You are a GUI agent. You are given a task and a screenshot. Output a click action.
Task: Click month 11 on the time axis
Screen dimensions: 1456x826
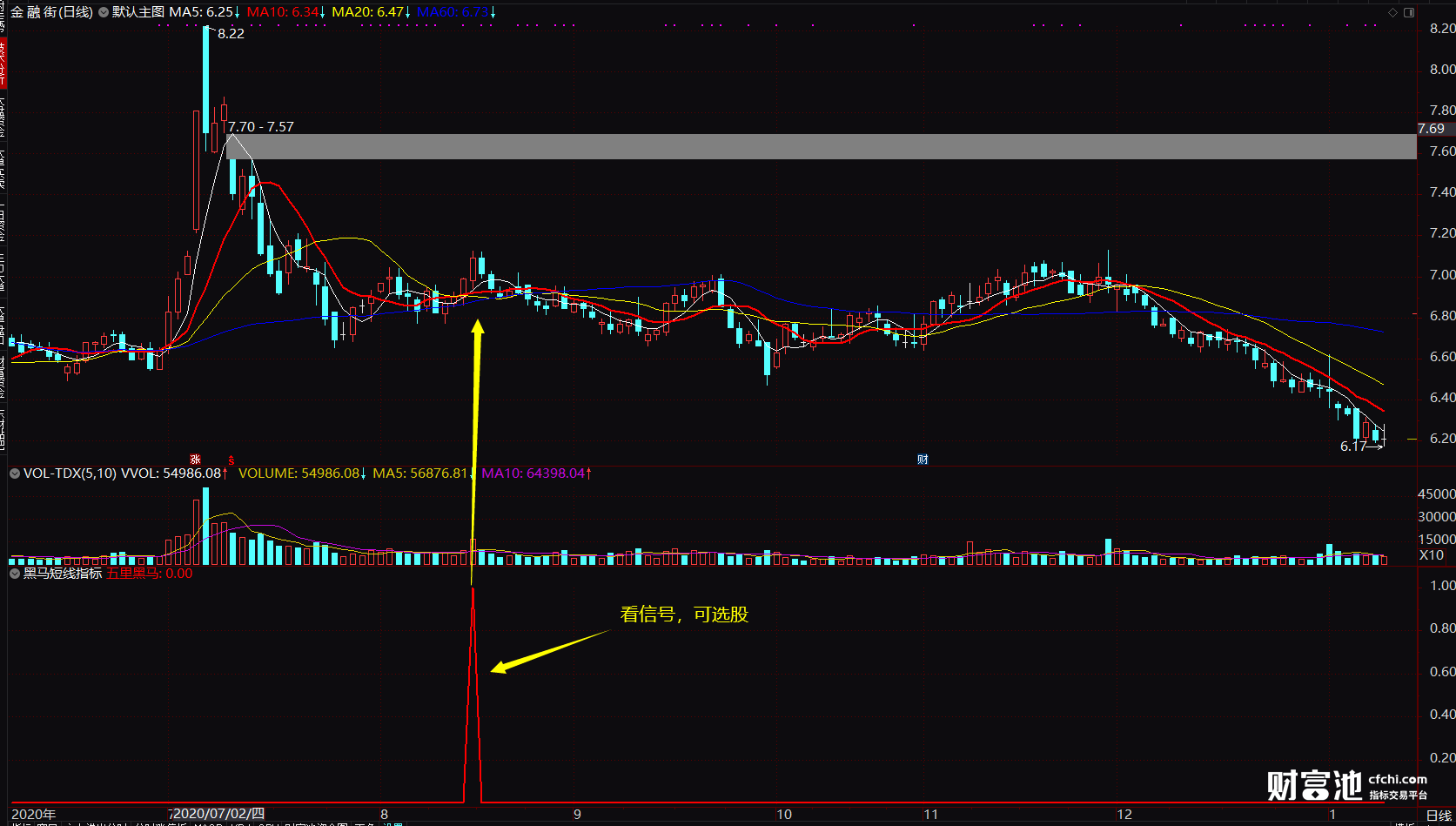click(931, 815)
